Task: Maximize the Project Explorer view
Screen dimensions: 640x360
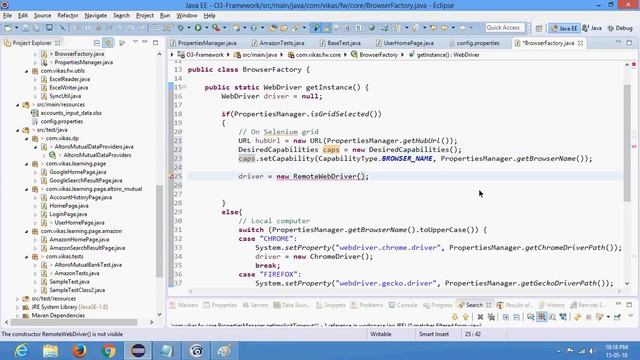Action: (156, 42)
